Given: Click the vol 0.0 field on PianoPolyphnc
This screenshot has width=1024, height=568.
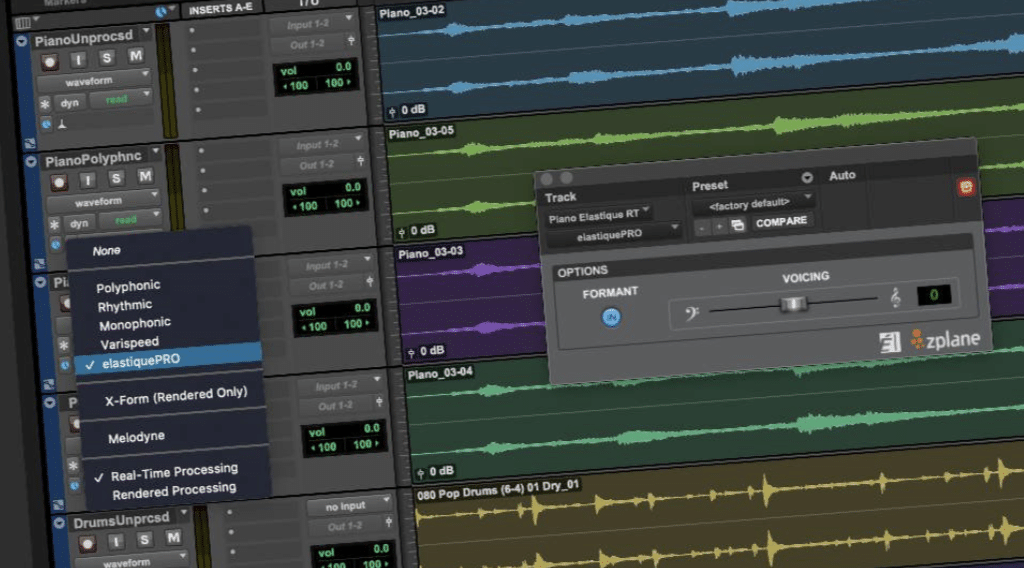Looking at the screenshot, I should click(x=325, y=189).
